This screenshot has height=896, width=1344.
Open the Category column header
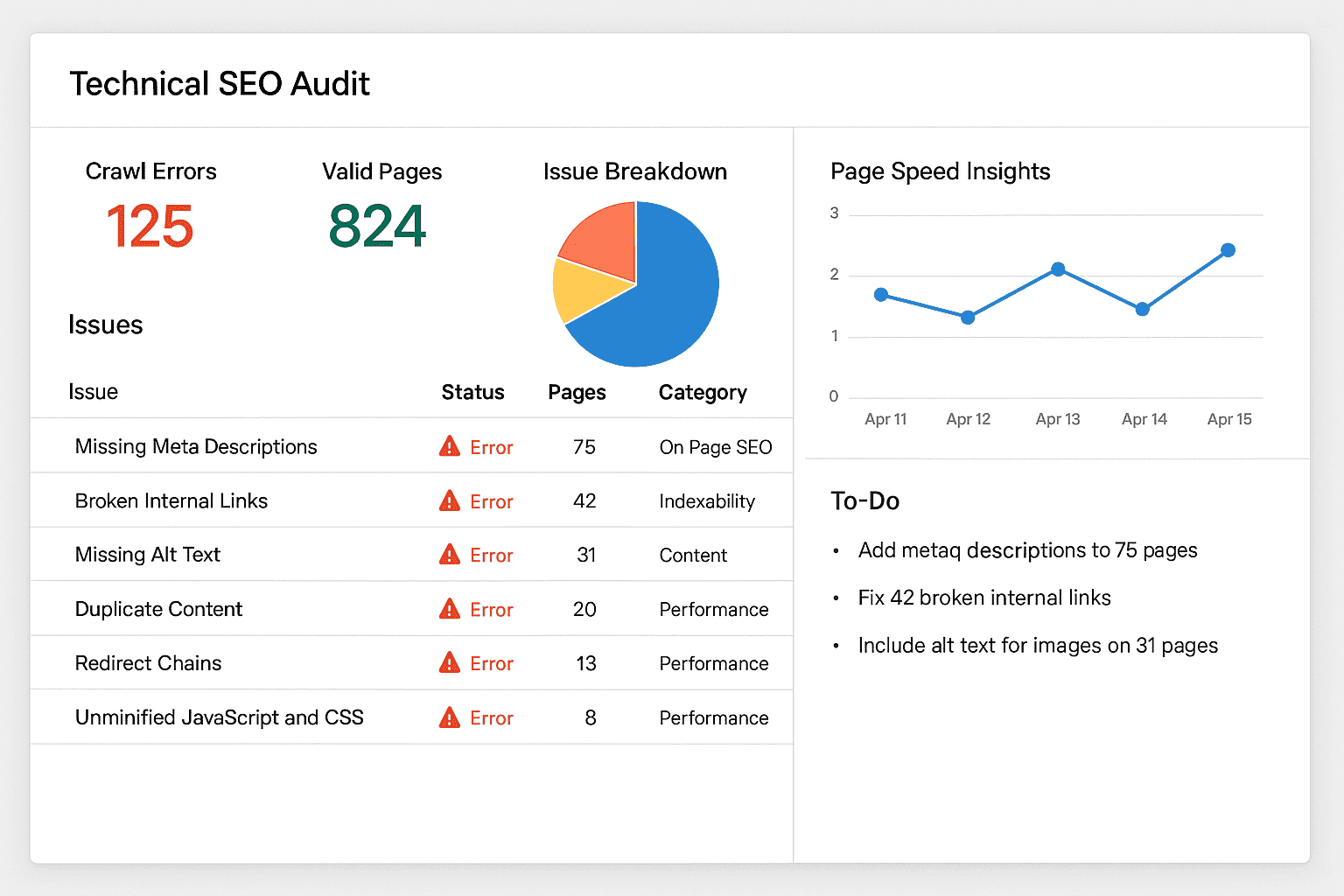[x=703, y=392]
